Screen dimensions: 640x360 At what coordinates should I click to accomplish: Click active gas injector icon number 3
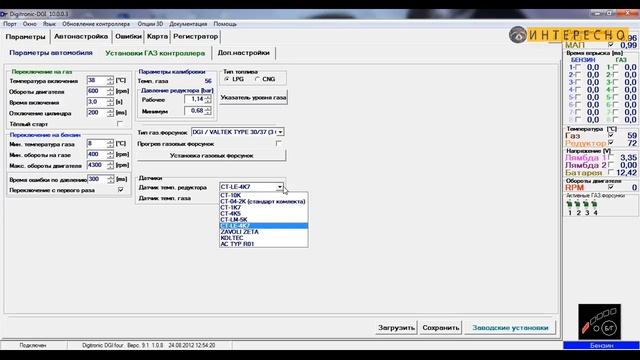point(586,204)
